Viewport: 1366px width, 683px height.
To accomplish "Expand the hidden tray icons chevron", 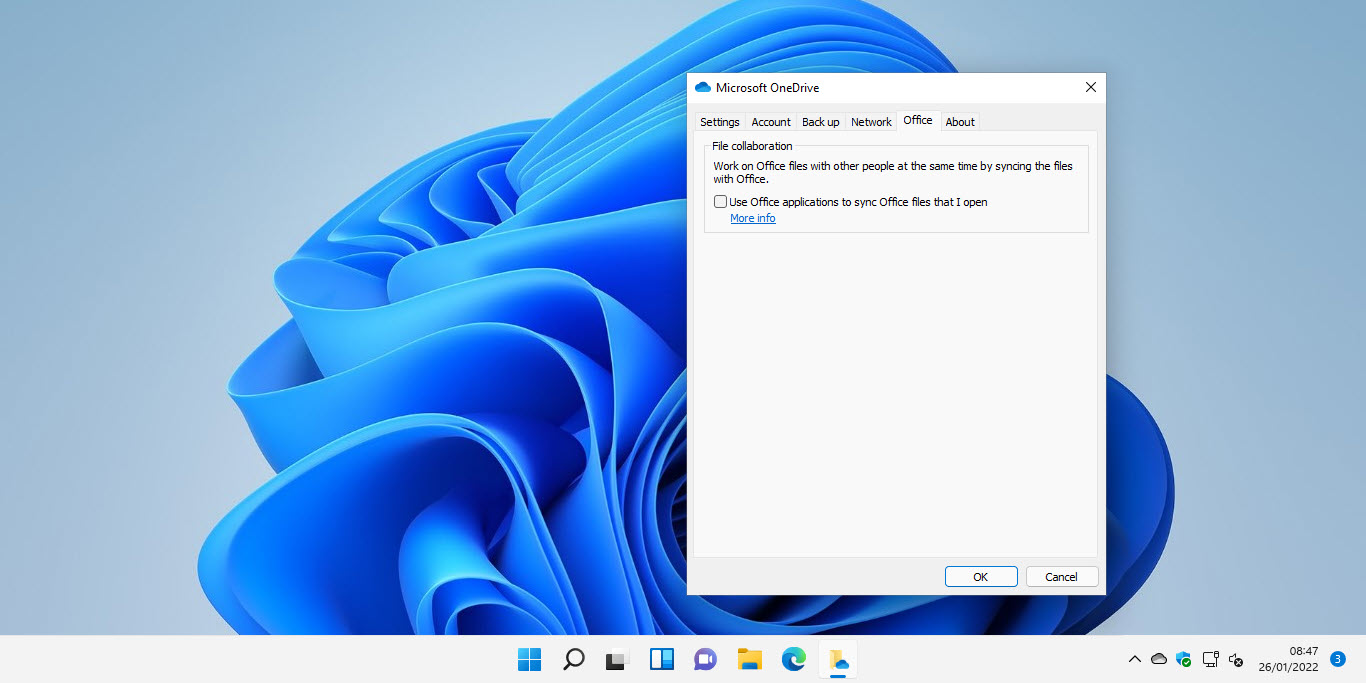I will pyautogui.click(x=1134, y=659).
